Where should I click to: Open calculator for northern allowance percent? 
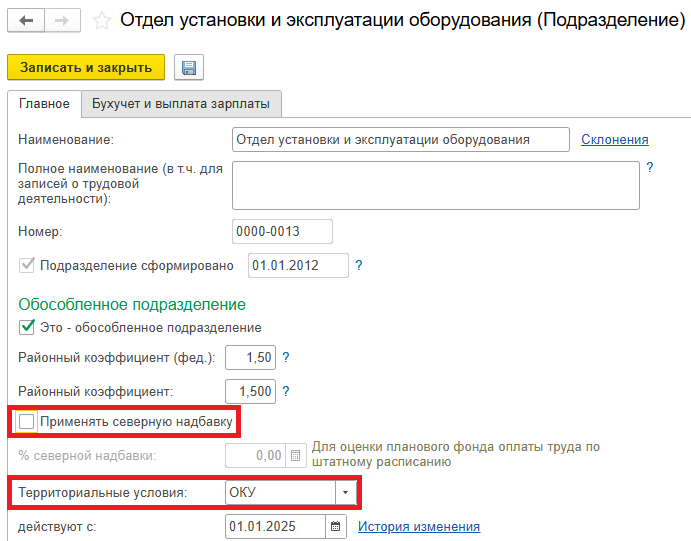point(295,456)
